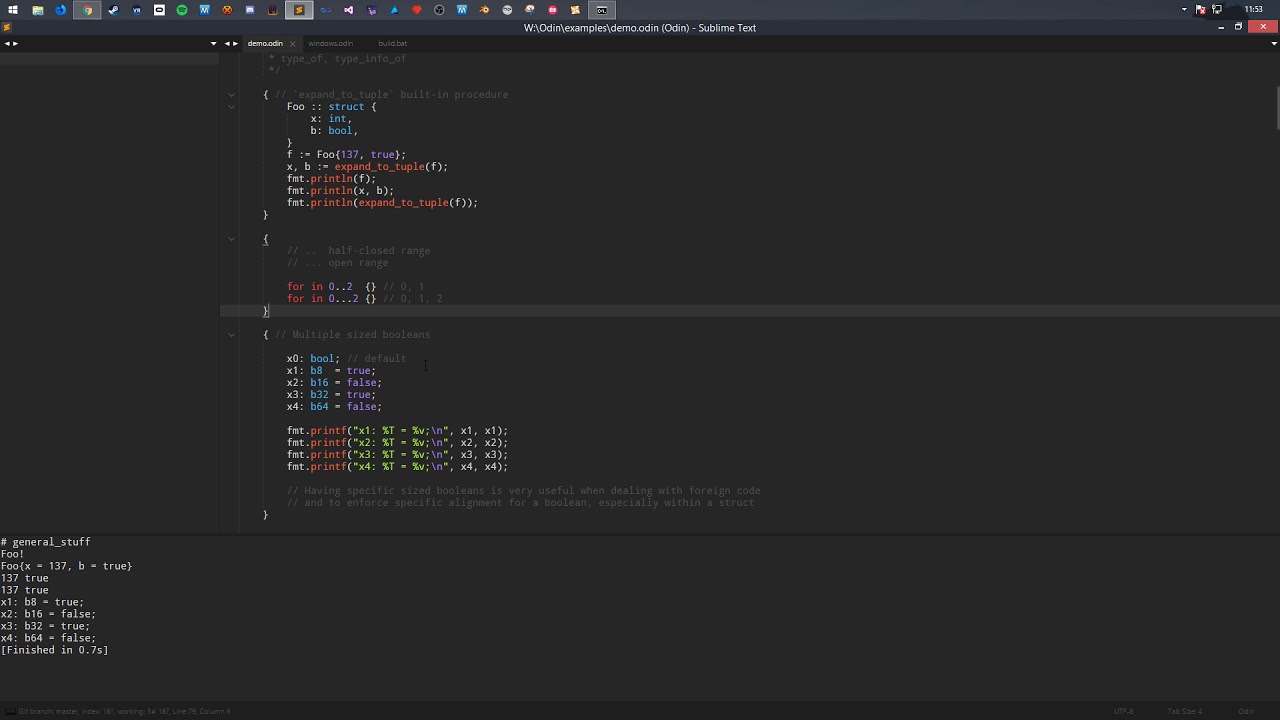Switch to the build.bat tab
The image size is (1280, 720).
(392, 43)
